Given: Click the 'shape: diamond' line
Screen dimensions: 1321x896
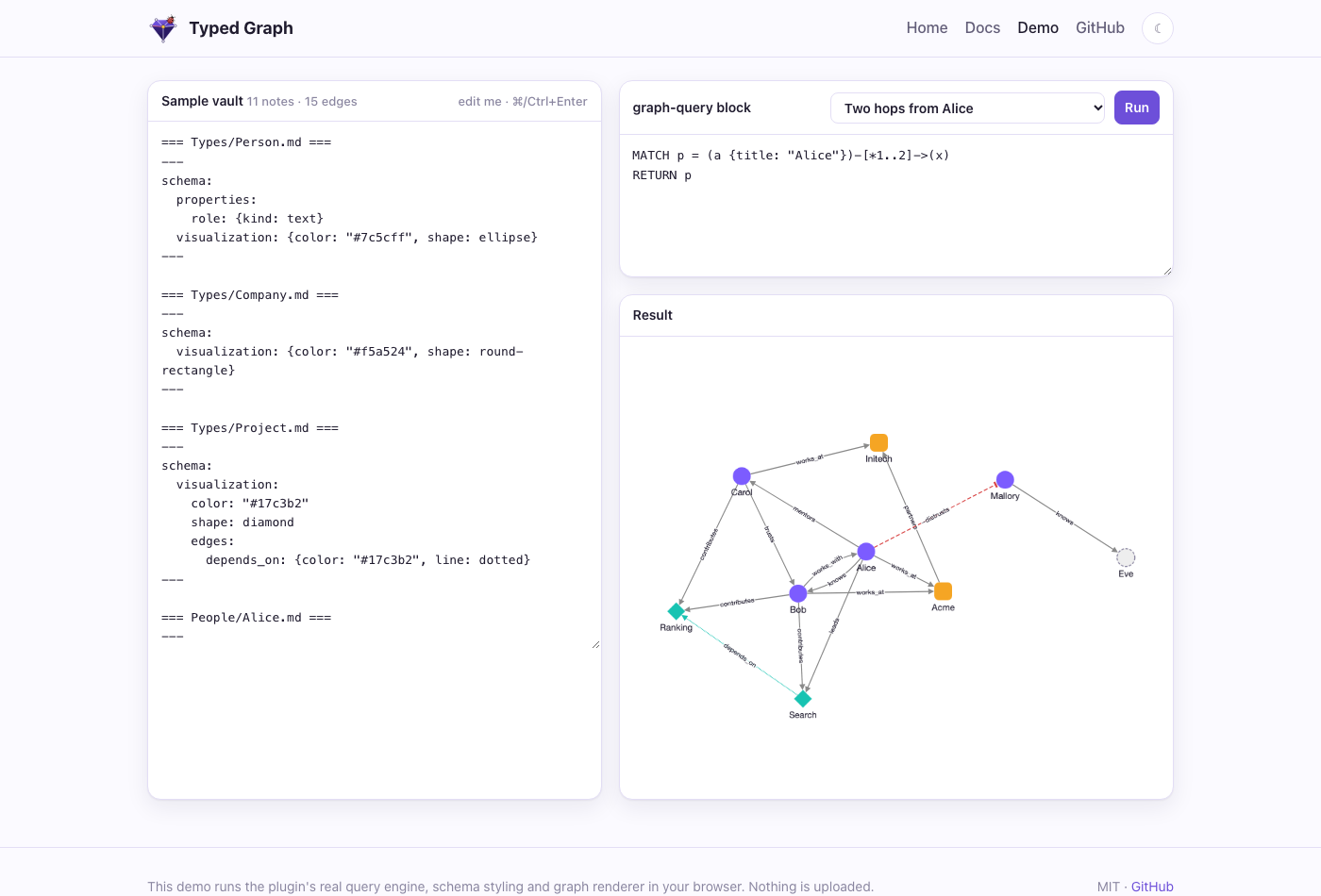Looking at the screenshot, I should (242, 523).
